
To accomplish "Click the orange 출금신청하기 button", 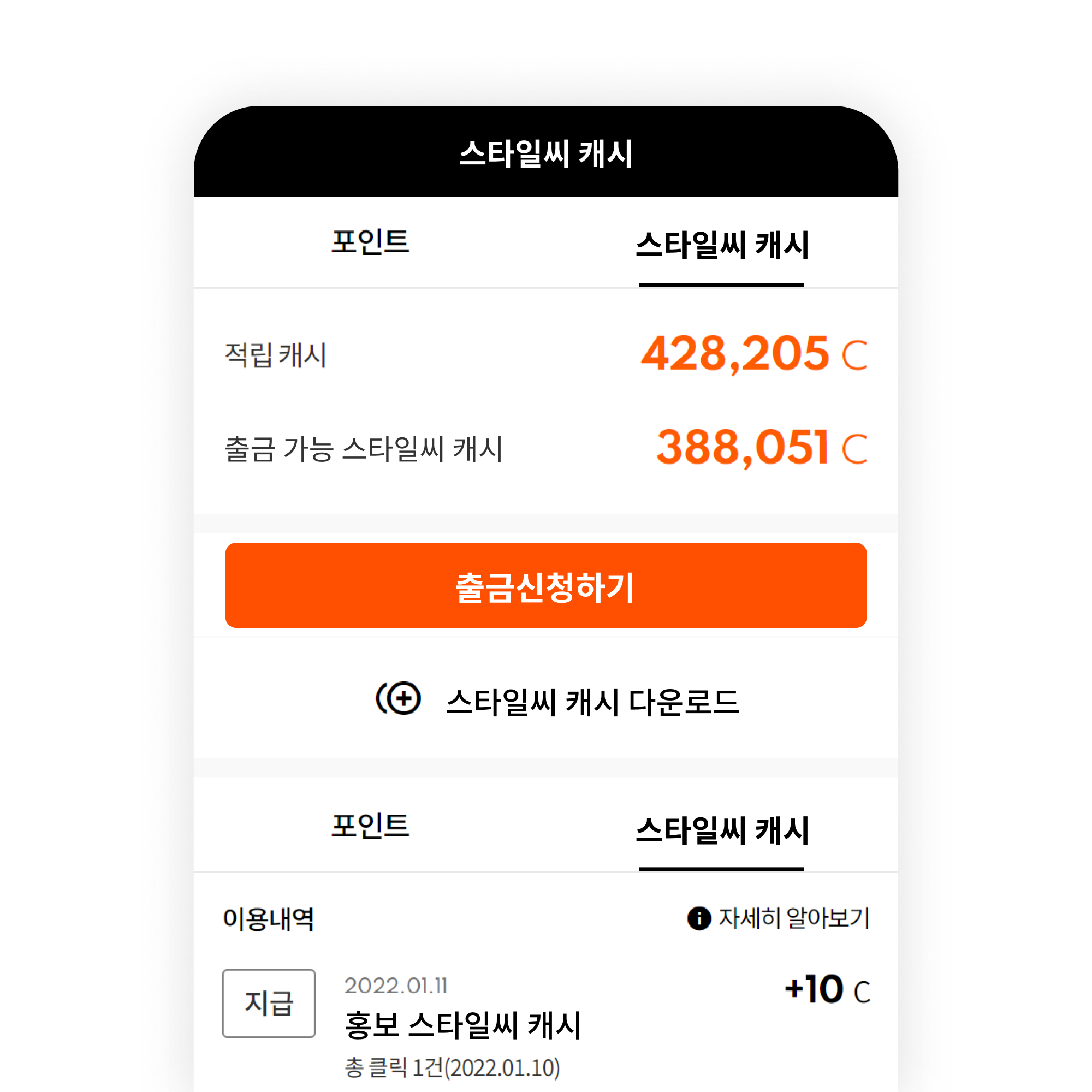I will tap(546, 585).
